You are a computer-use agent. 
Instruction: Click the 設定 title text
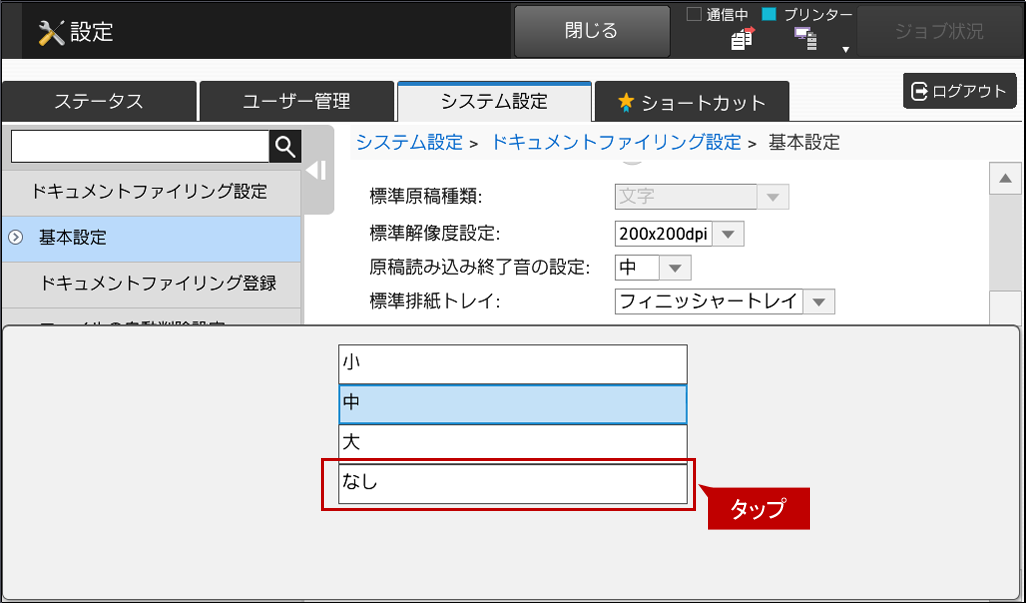pyautogui.click(x=92, y=31)
